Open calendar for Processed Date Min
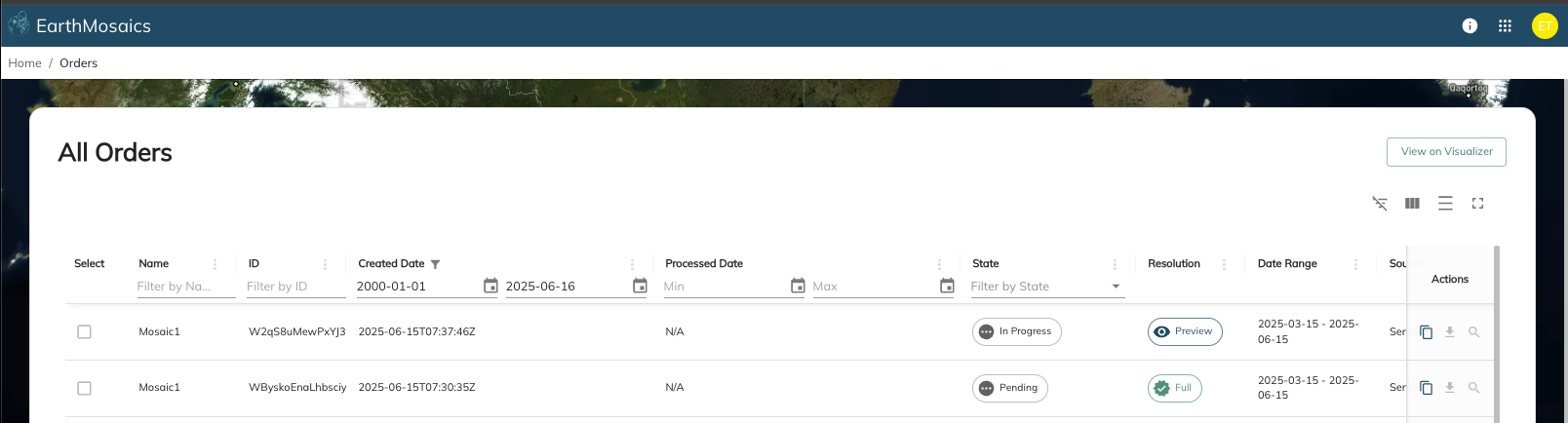 [x=798, y=286]
